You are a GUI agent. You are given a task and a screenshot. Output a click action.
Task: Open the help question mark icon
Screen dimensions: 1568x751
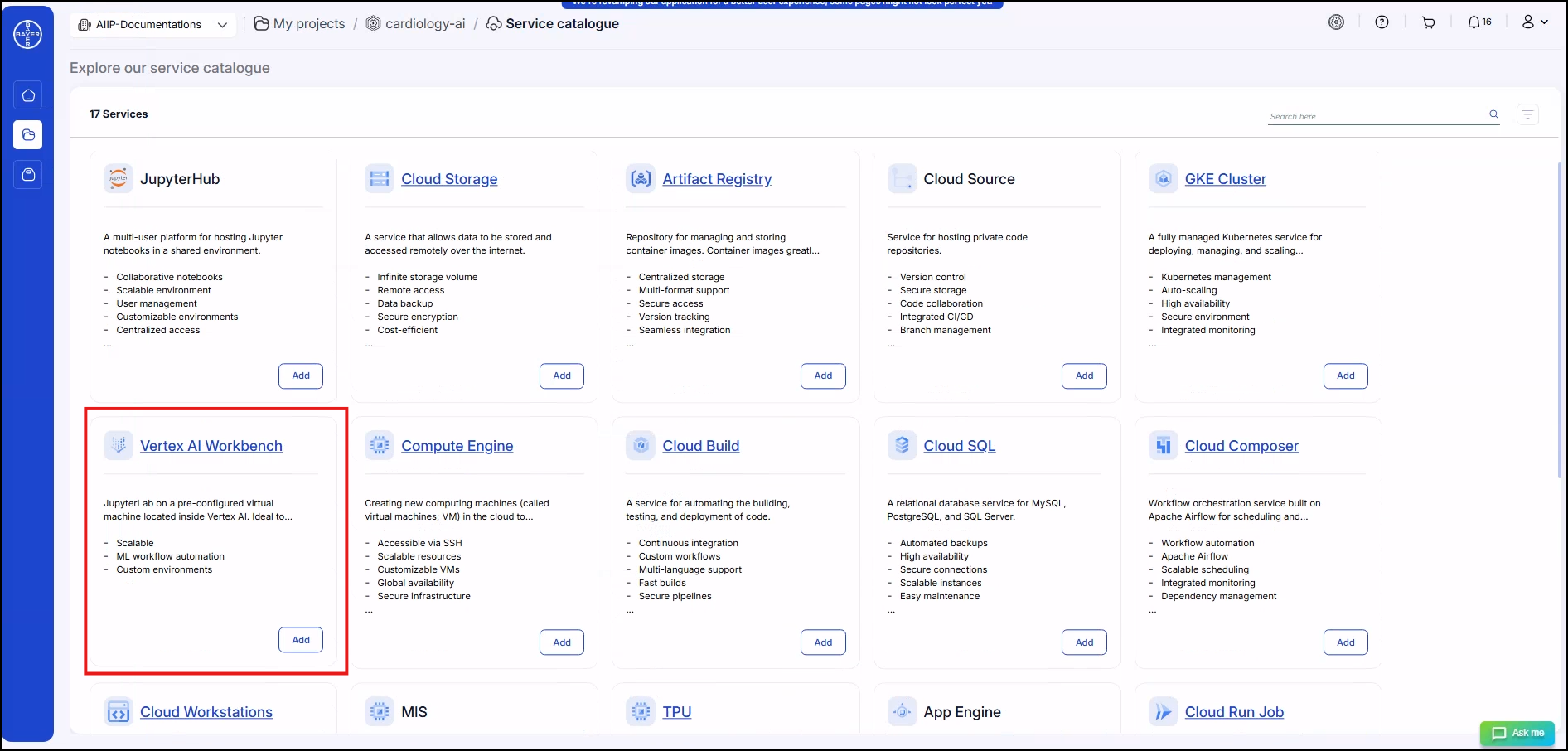tap(1382, 22)
